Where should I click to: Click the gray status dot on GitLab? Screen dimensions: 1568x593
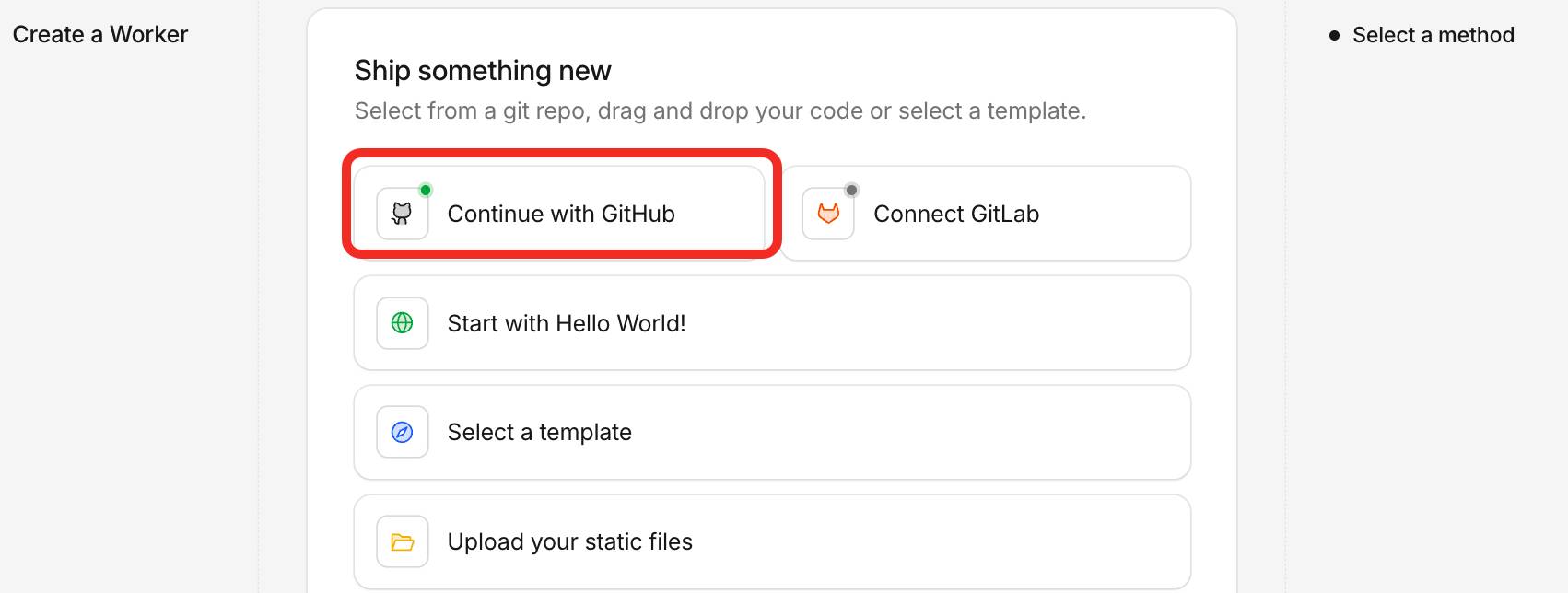click(851, 191)
